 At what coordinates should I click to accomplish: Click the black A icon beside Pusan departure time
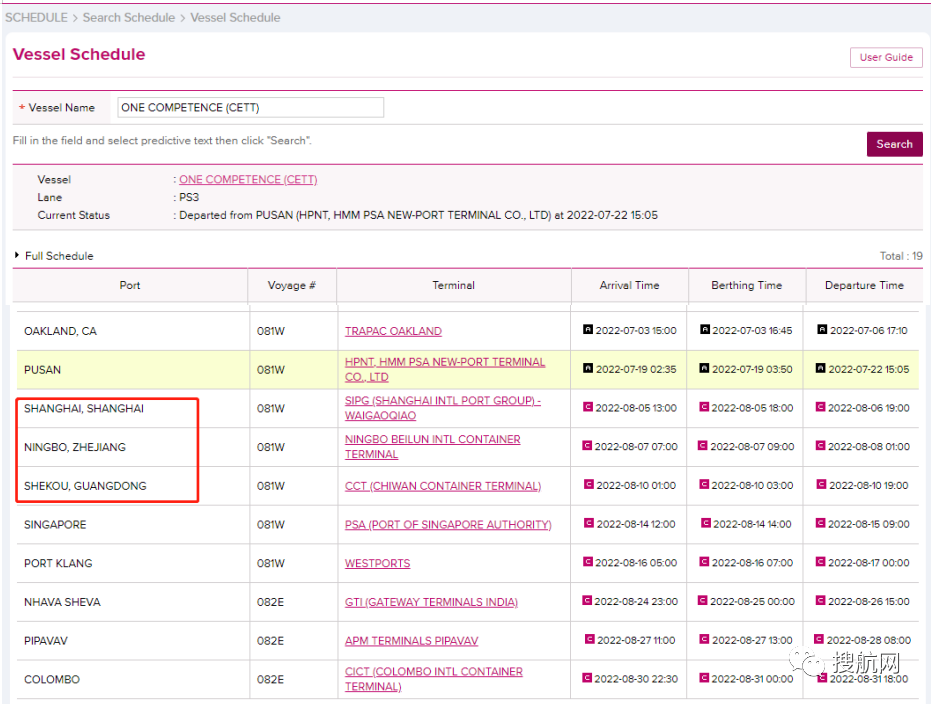pos(822,368)
